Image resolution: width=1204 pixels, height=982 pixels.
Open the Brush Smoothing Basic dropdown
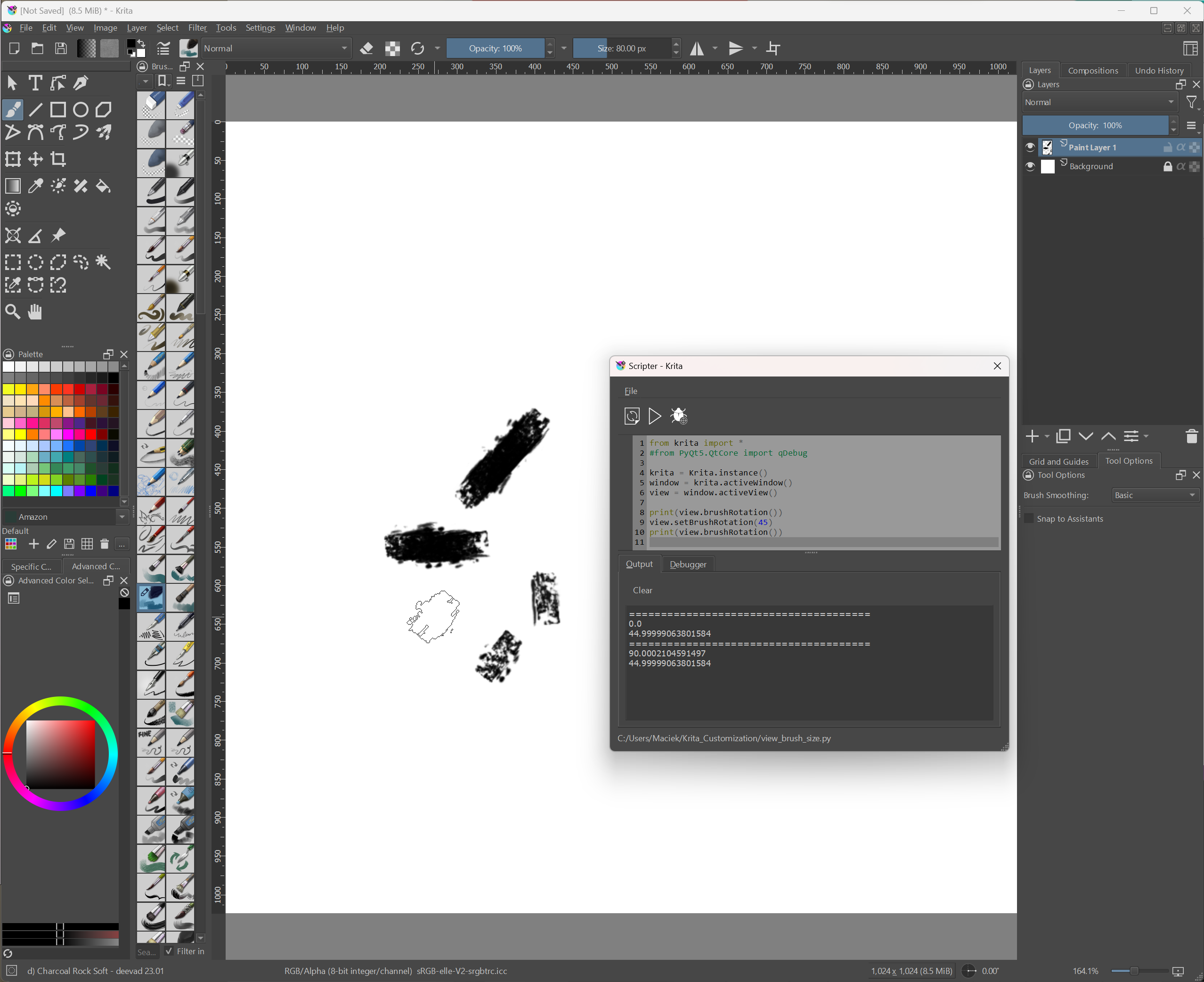pos(1155,495)
